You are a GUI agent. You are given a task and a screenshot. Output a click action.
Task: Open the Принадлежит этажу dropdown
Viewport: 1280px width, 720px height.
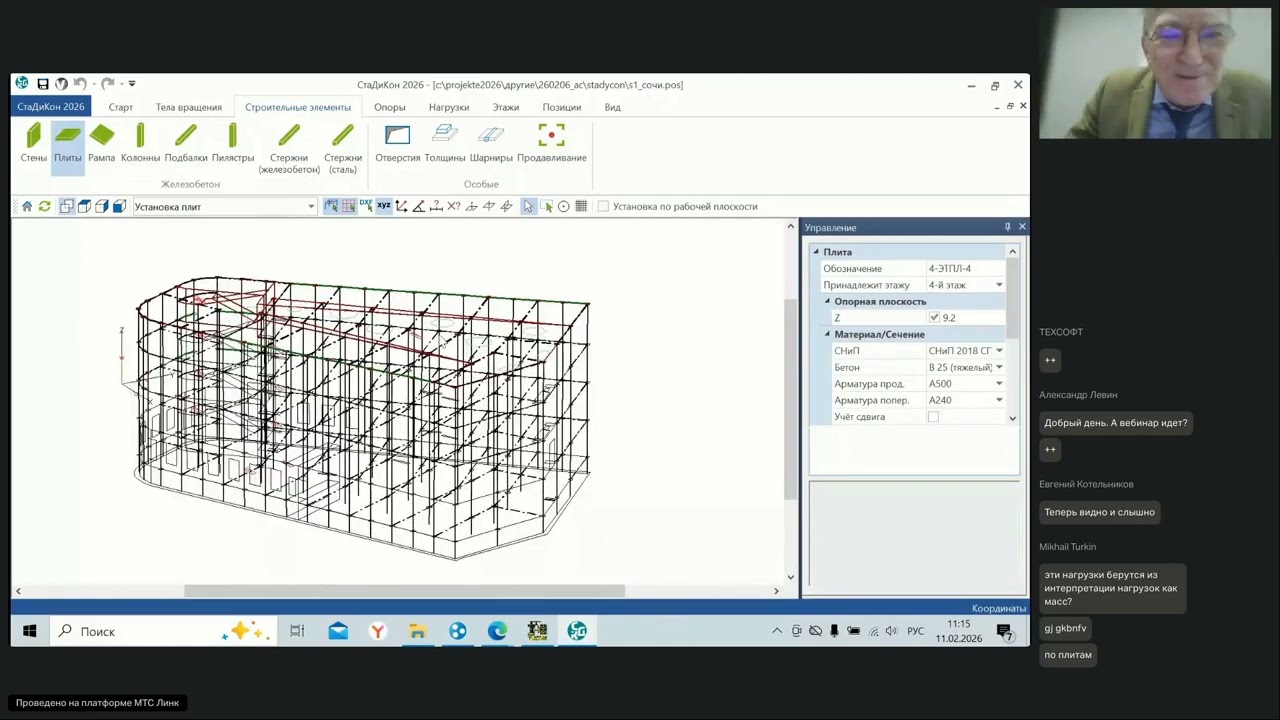pos(999,285)
